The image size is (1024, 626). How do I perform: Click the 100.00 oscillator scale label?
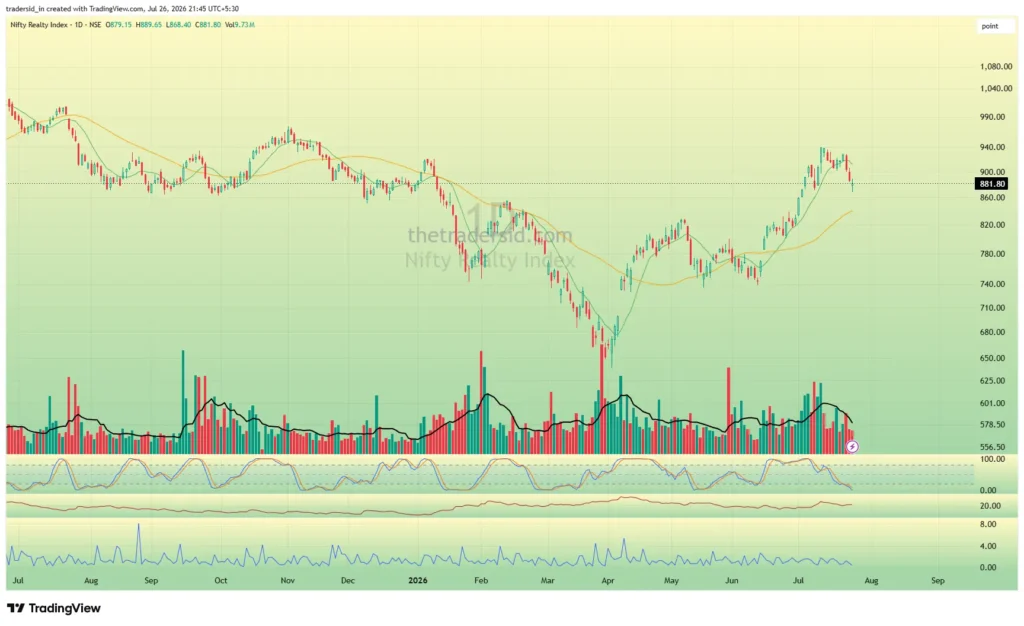coord(992,460)
